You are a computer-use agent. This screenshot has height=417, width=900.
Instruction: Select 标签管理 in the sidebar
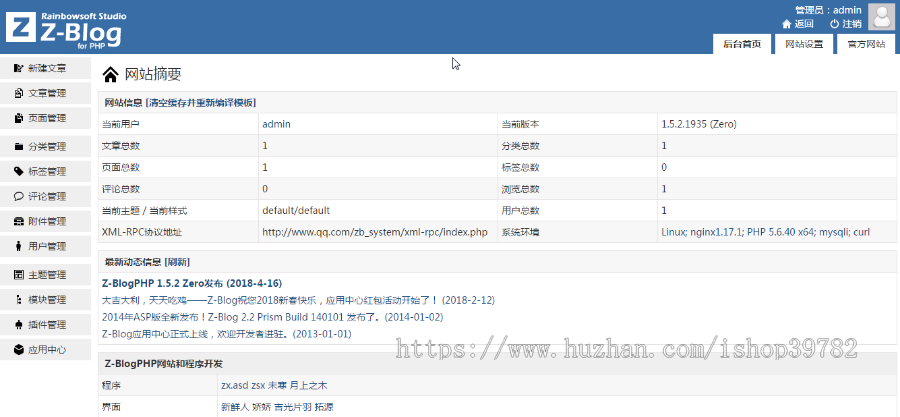coord(45,172)
